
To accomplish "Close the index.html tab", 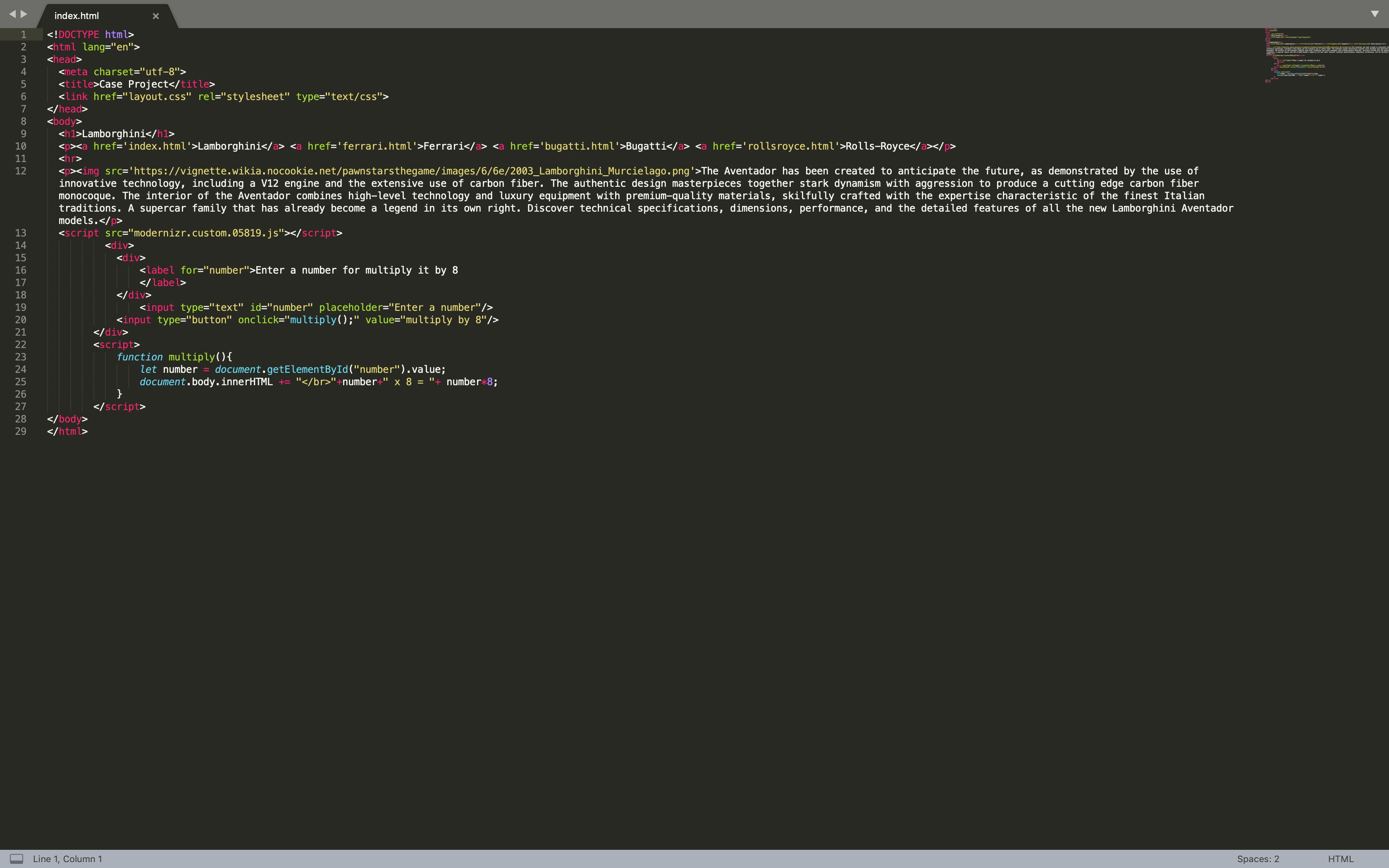I will 155,16.
